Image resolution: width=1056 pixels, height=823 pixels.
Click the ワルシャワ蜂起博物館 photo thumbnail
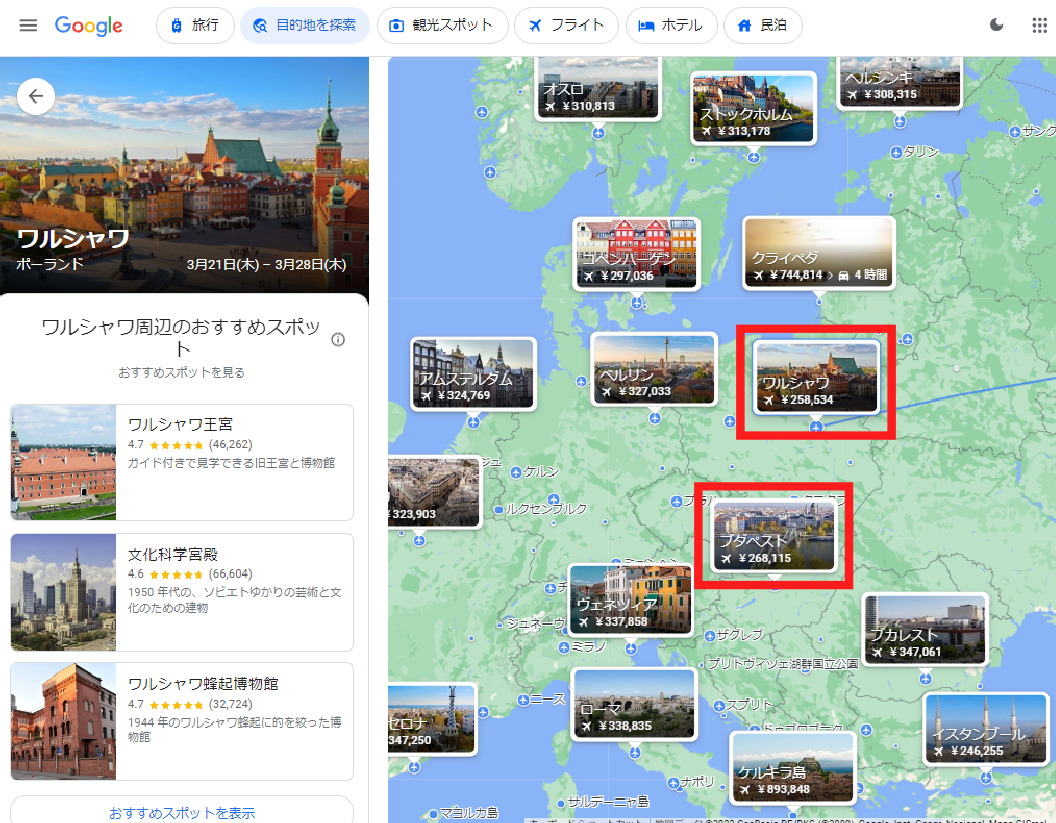[x=63, y=721]
